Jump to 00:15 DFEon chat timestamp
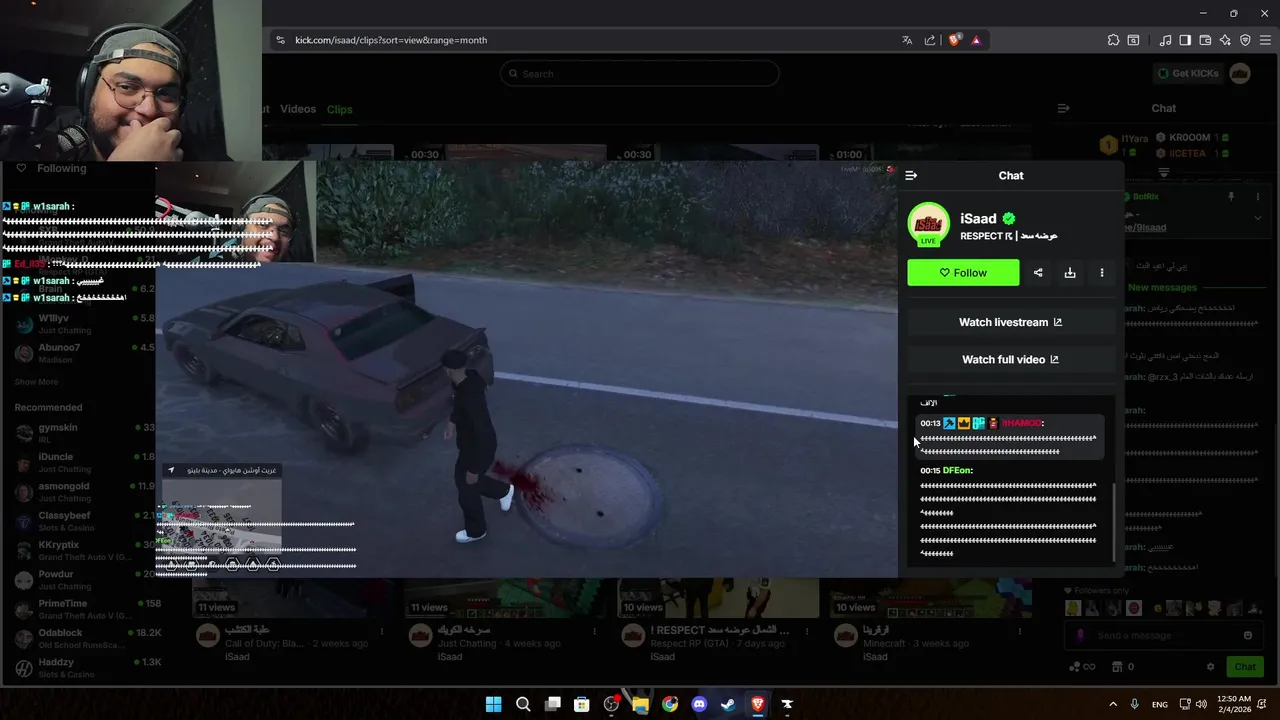This screenshot has height=720, width=1280. (930, 470)
